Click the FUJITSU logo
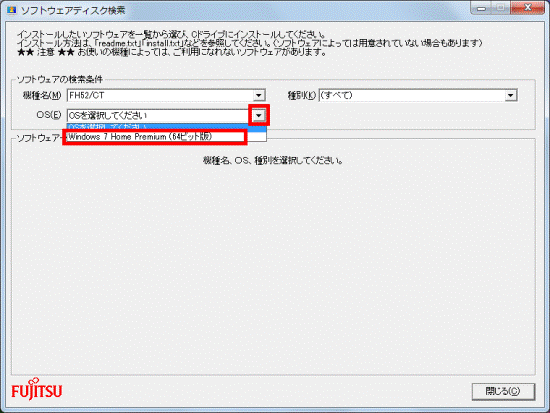This screenshot has height=413, width=550. (36, 389)
